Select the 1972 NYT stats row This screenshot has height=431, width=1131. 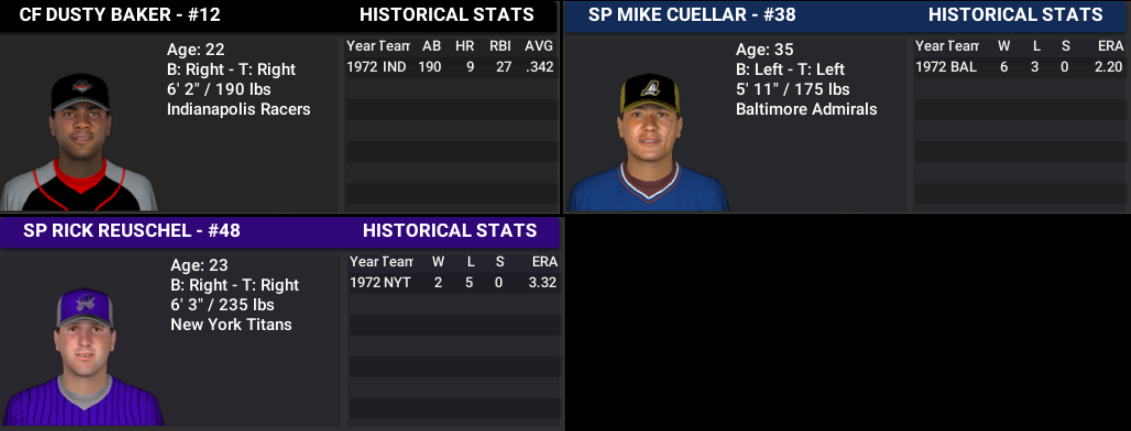point(454,283)
